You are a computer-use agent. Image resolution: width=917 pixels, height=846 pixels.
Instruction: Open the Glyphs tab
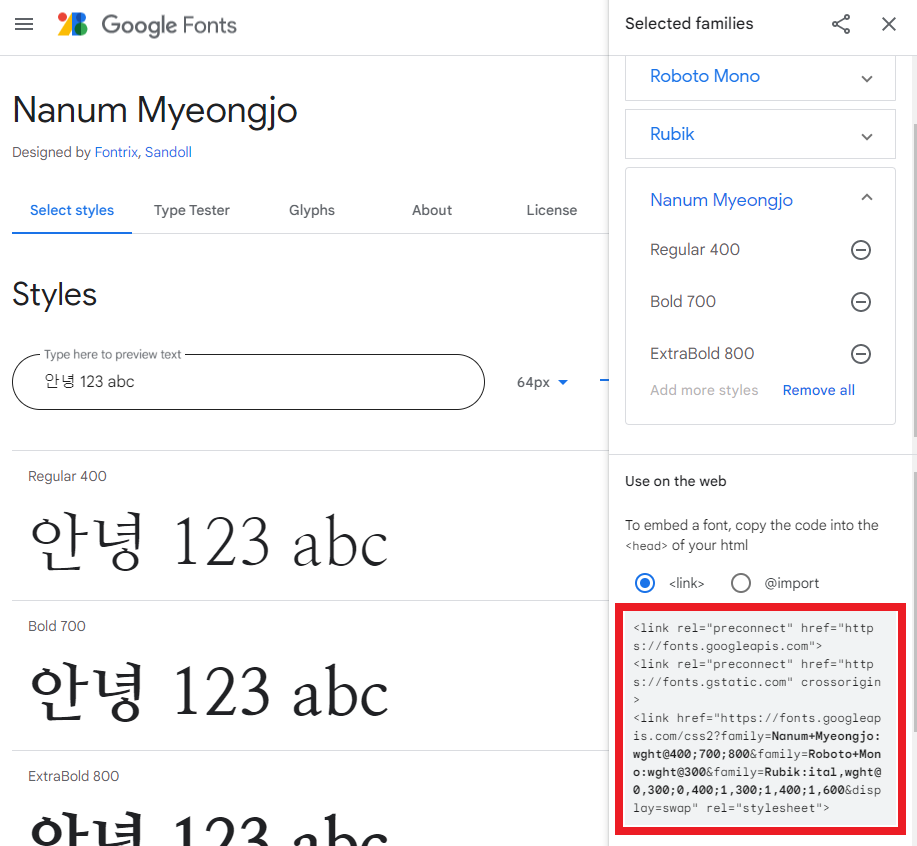312,210
